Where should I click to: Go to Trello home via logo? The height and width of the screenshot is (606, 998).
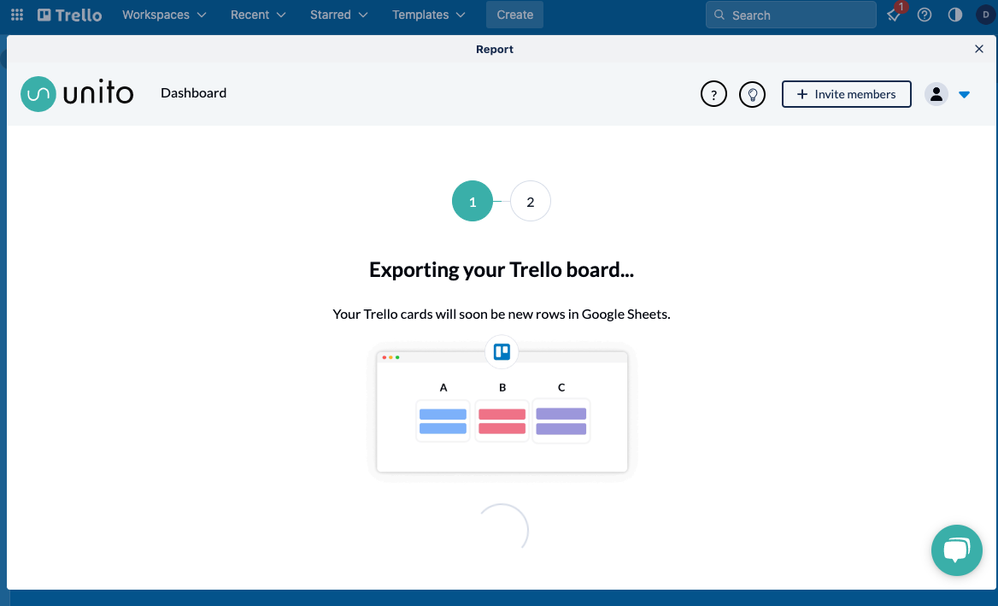[69, 15]
